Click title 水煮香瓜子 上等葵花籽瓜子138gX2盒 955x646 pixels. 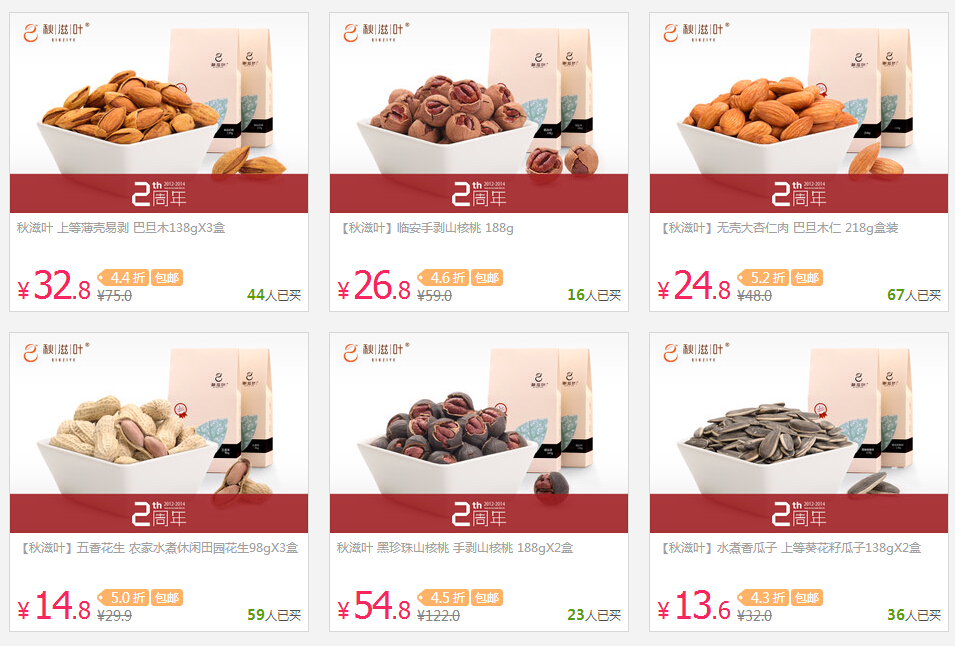tap(819, 548)
